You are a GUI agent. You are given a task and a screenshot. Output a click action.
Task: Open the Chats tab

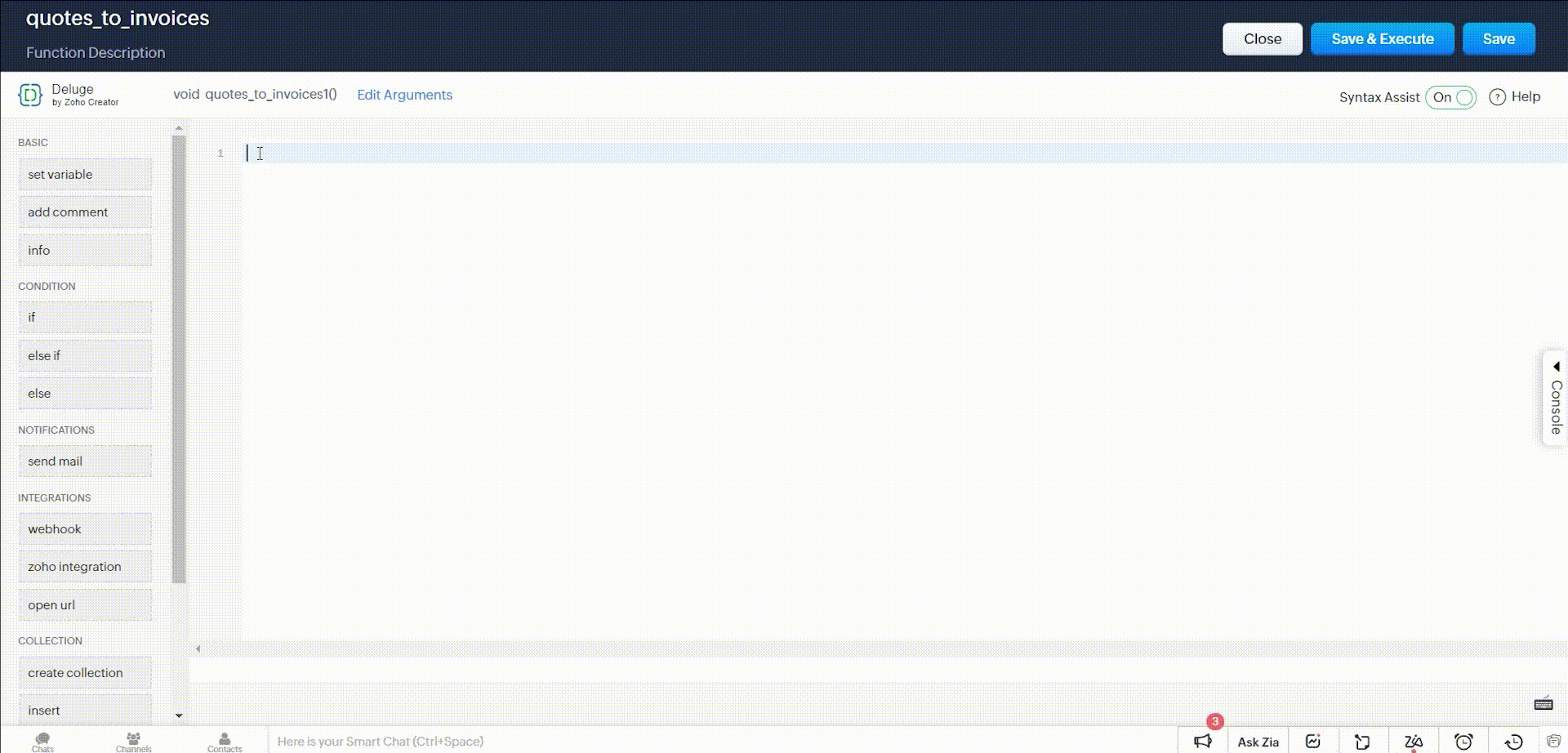tap(42, 742)
